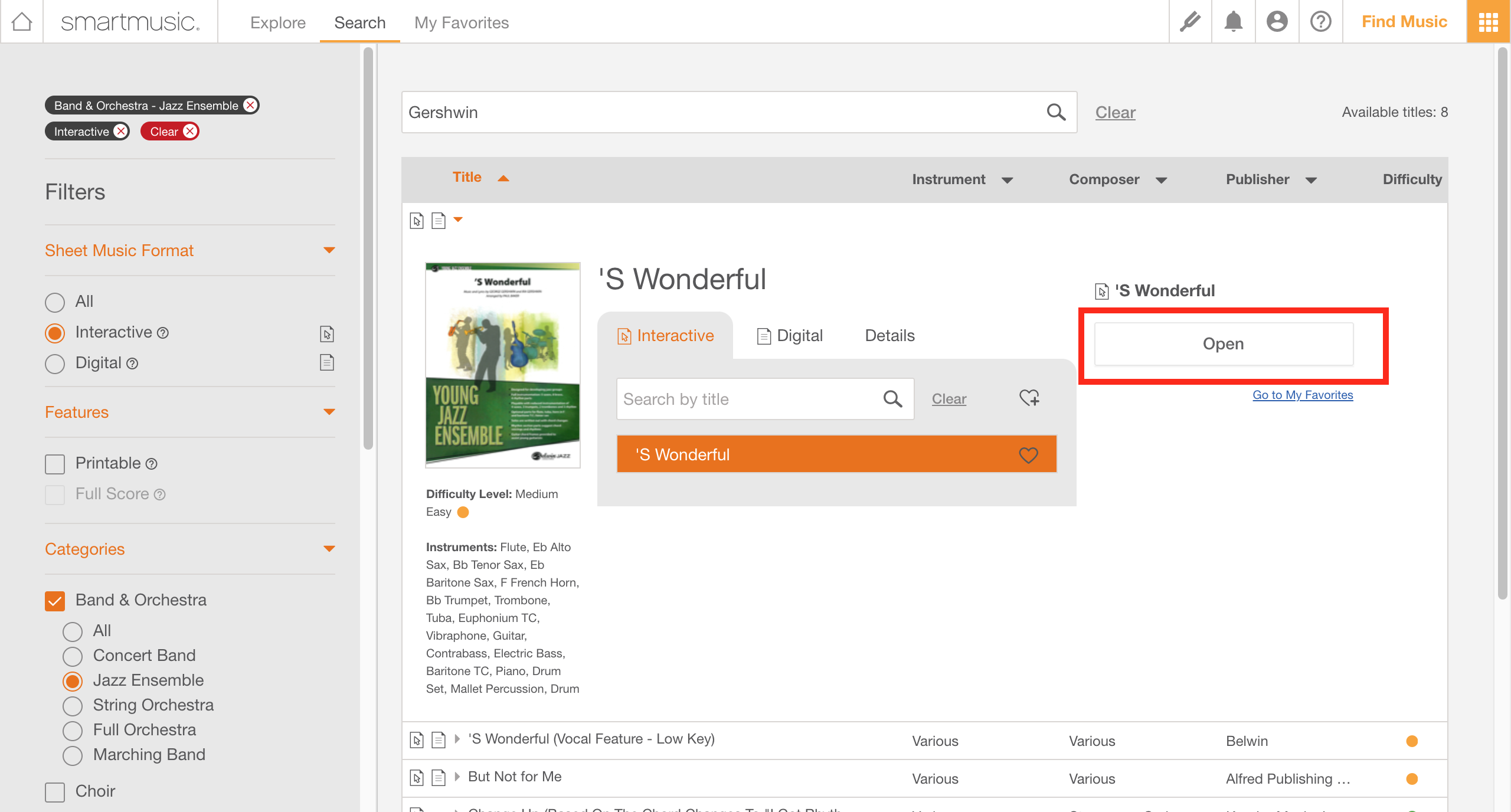
Task: Collapse the Sheet Music Format section
Action: (x=329, y=250)
